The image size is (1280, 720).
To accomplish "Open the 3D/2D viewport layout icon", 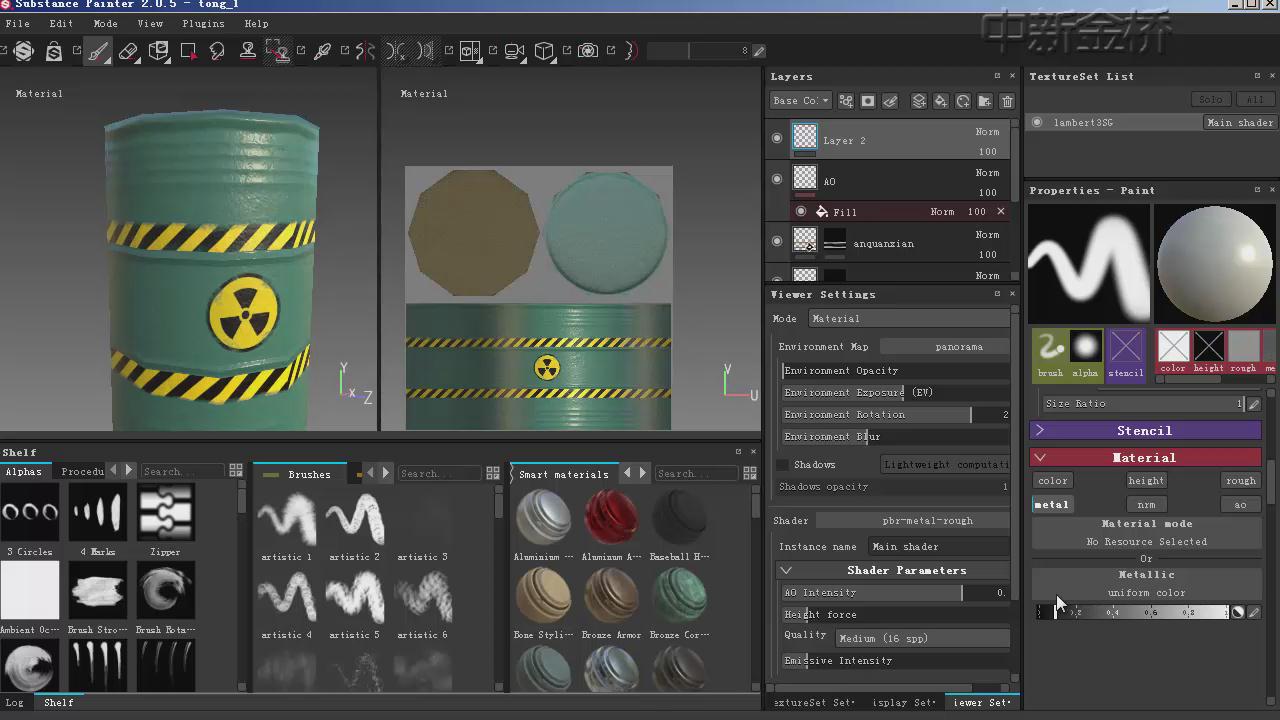I will tap(470, 51).
